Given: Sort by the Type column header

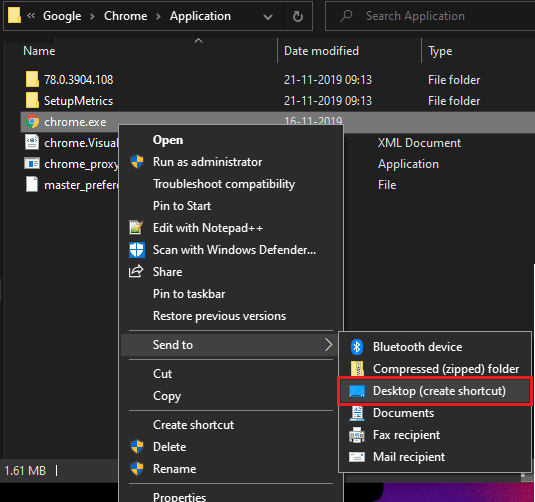Looking at the screenshot, I should coord(440,51).
